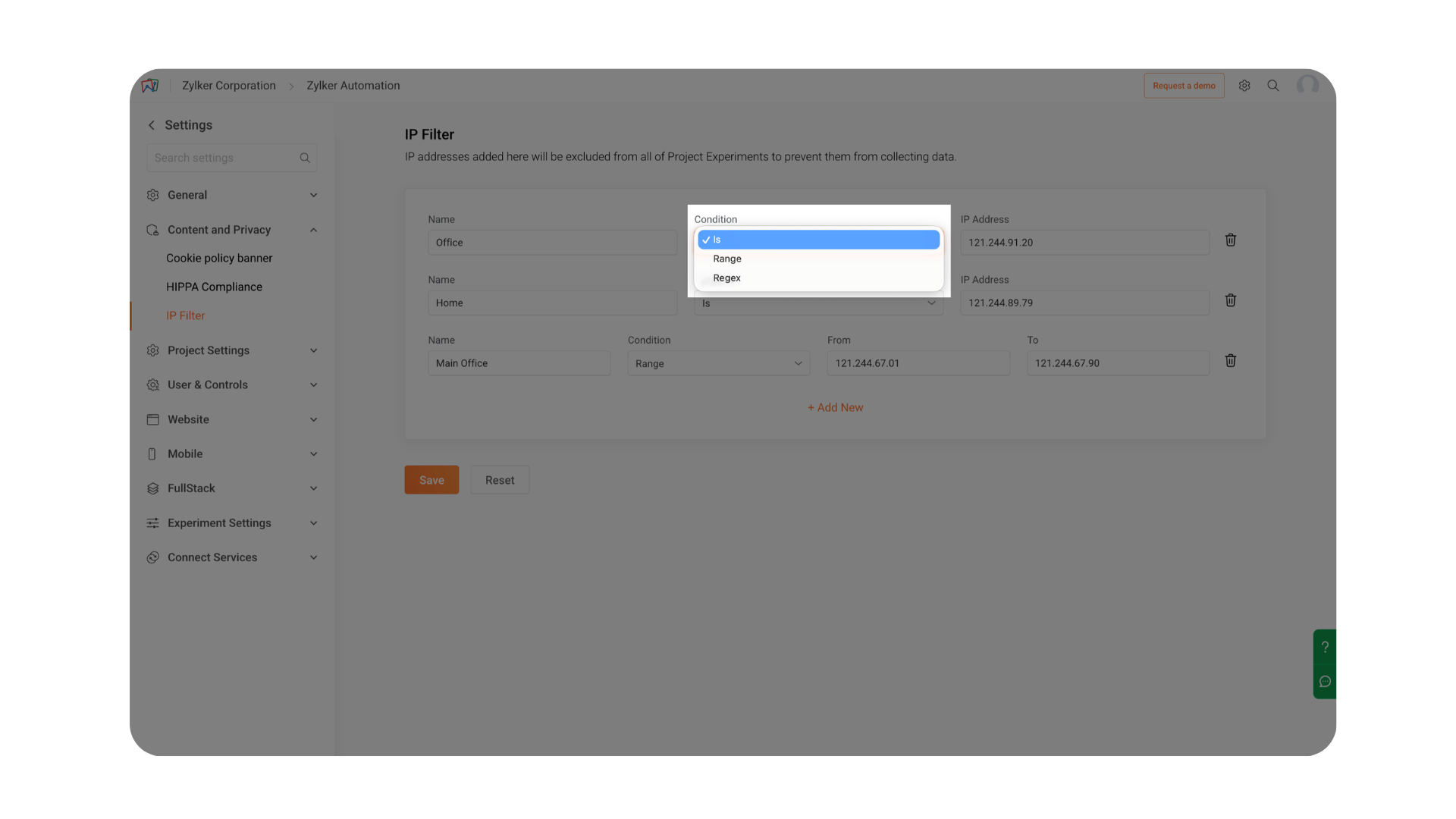Click the Save button
The width and height of the screenshot is (1456, 819).
[431, 480]
